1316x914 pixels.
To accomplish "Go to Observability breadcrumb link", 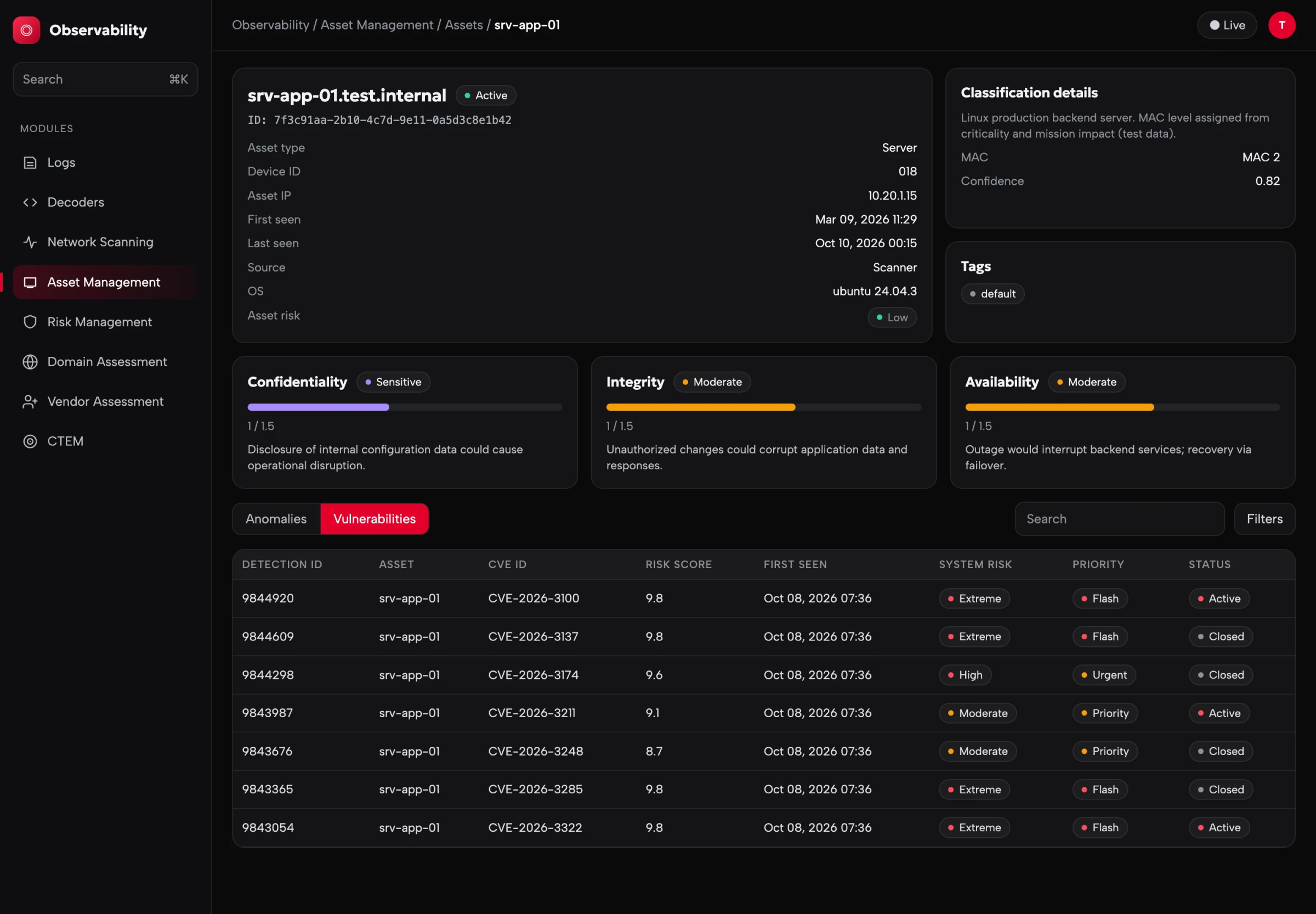I will point(270,25).
